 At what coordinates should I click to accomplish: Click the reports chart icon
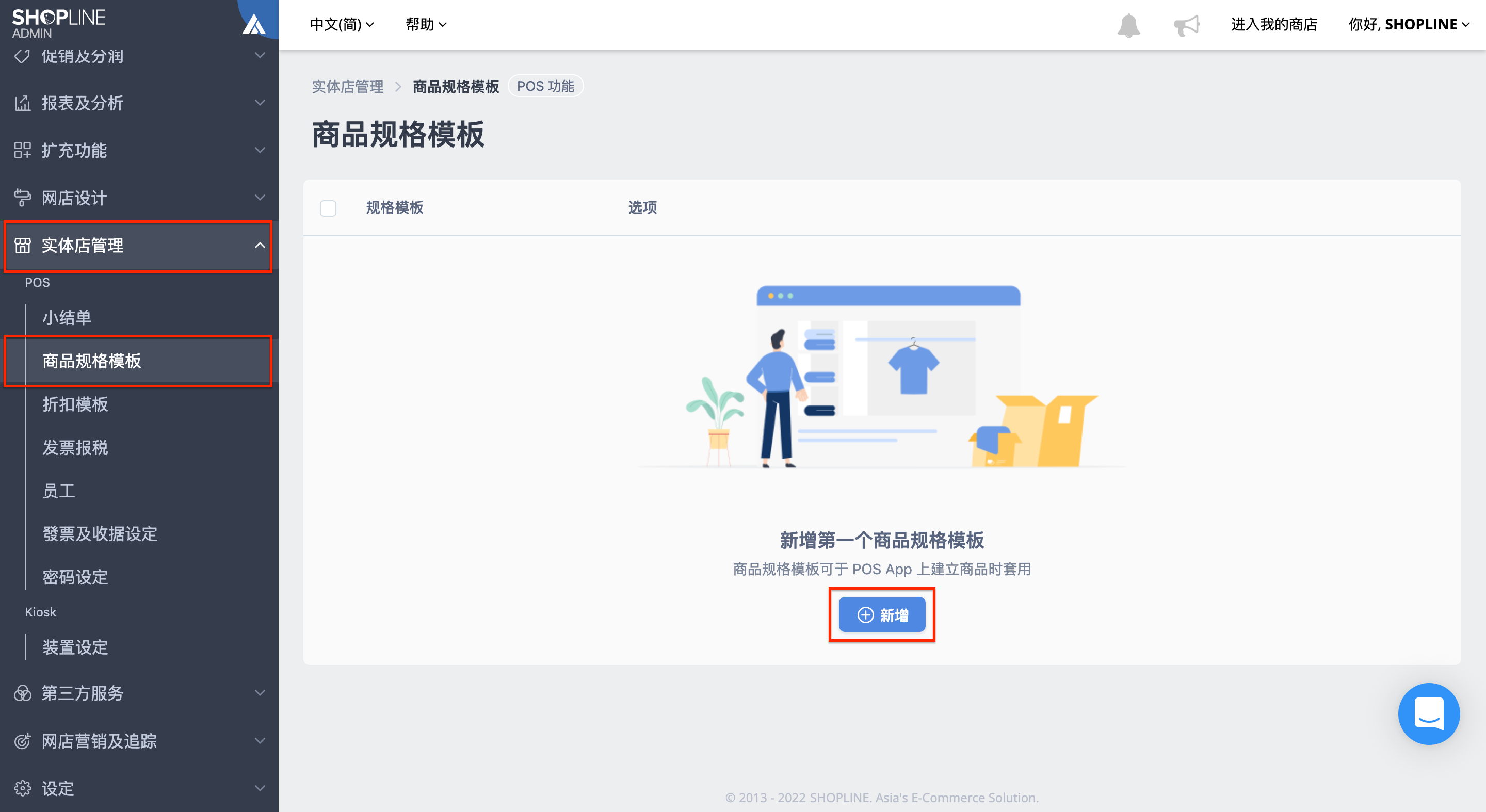(22, 103)
